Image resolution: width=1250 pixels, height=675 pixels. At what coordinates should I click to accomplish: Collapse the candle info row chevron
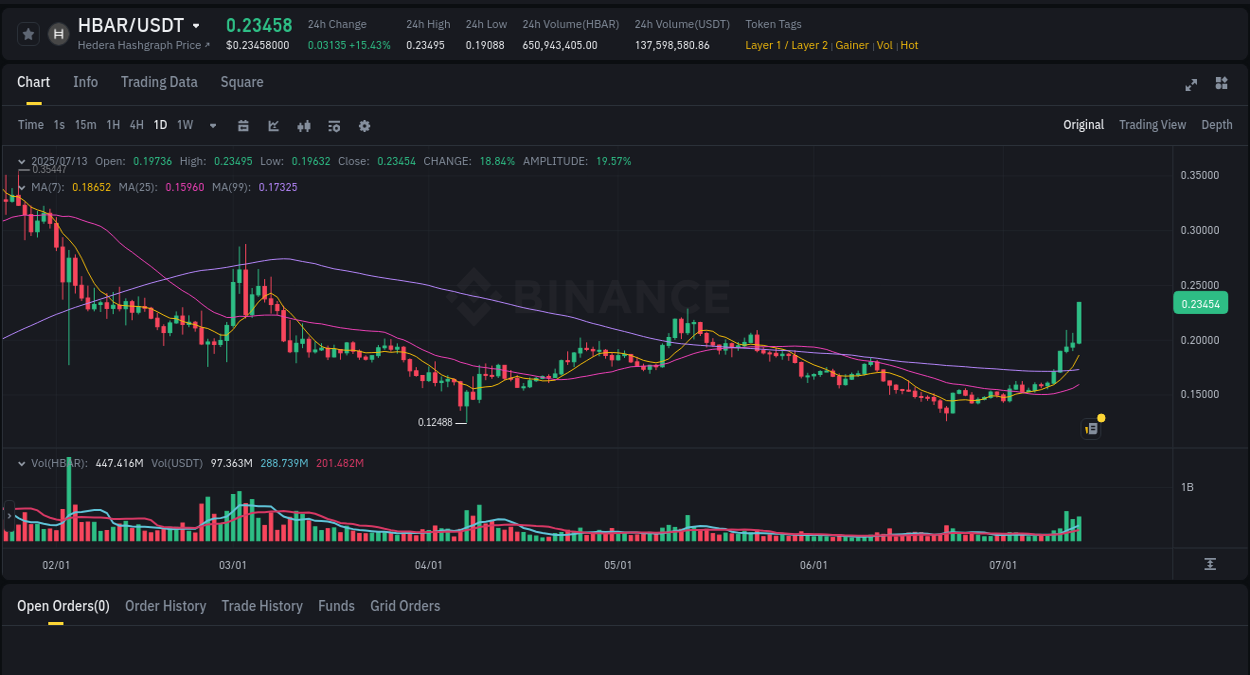click(x=21, y=160)
